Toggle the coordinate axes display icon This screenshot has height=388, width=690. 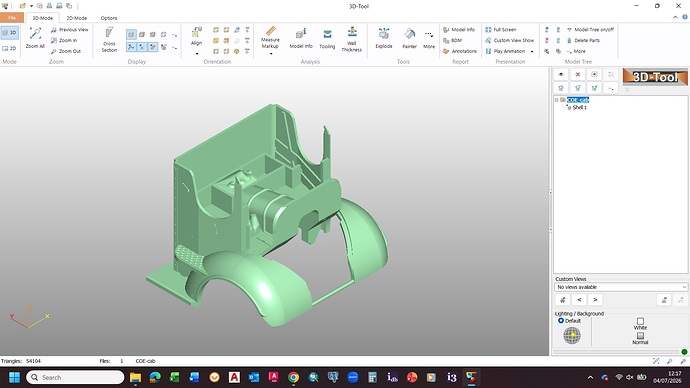coord(131,47)
